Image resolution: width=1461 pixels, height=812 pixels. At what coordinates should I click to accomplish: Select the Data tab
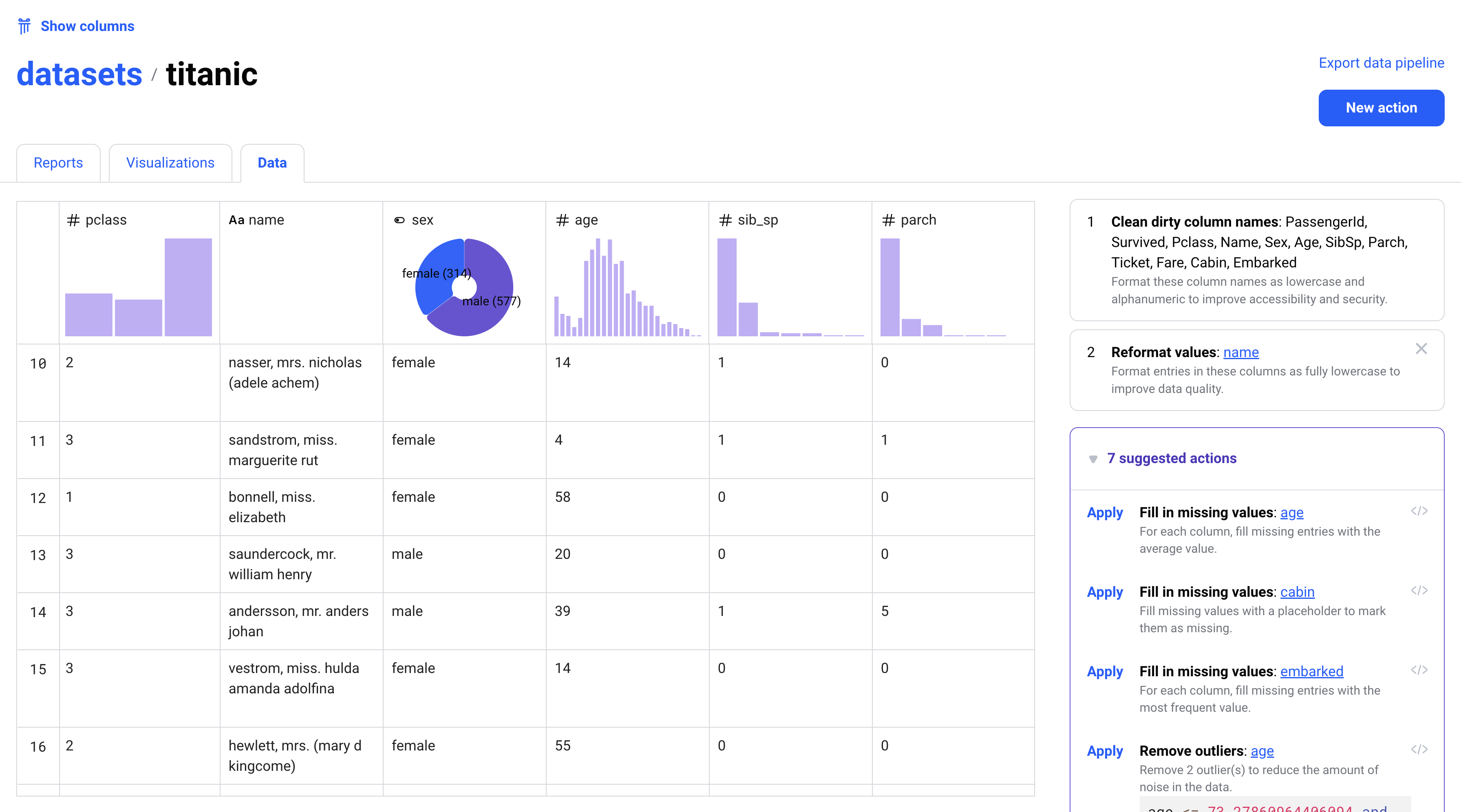tap(272, 163)
